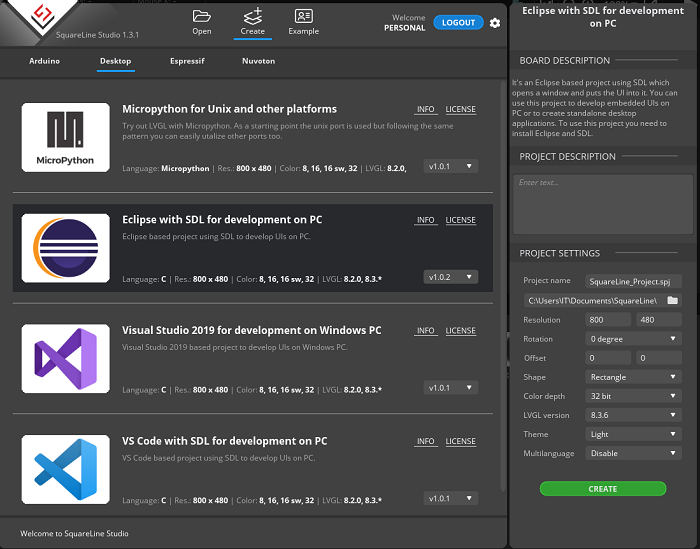Click the green CREATE button
The image size is (700, 549).
point(603,489)
